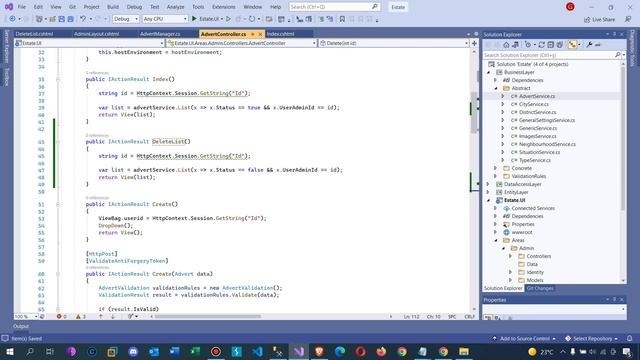The width and height of the screenshot is (640, 360).
Task: Click the Hot Reload restart icon
Action: [252, 19]
